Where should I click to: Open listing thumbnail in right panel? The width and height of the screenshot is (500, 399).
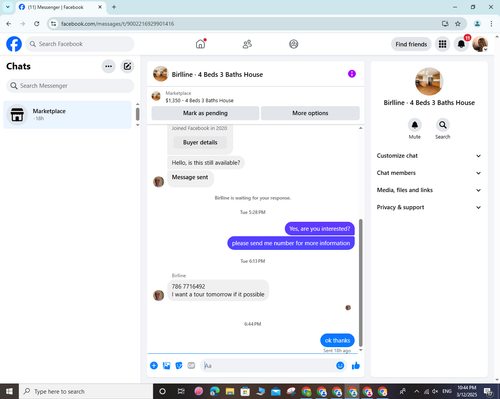click(429, 81)
